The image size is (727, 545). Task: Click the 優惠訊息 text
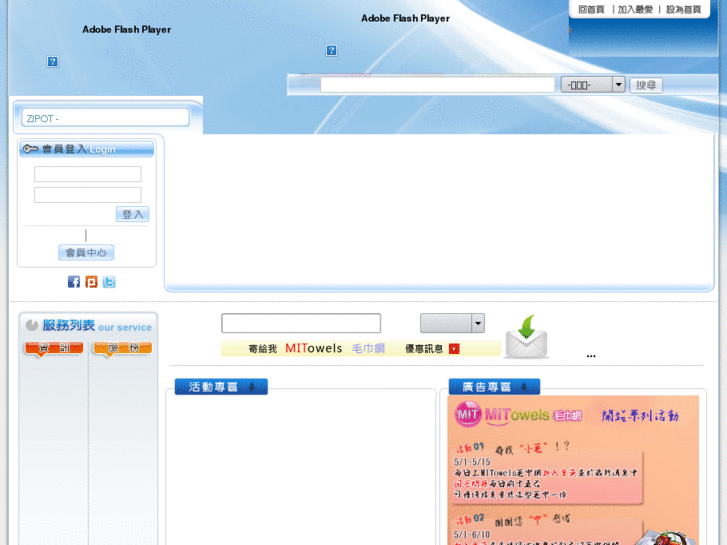pos(424,349)
